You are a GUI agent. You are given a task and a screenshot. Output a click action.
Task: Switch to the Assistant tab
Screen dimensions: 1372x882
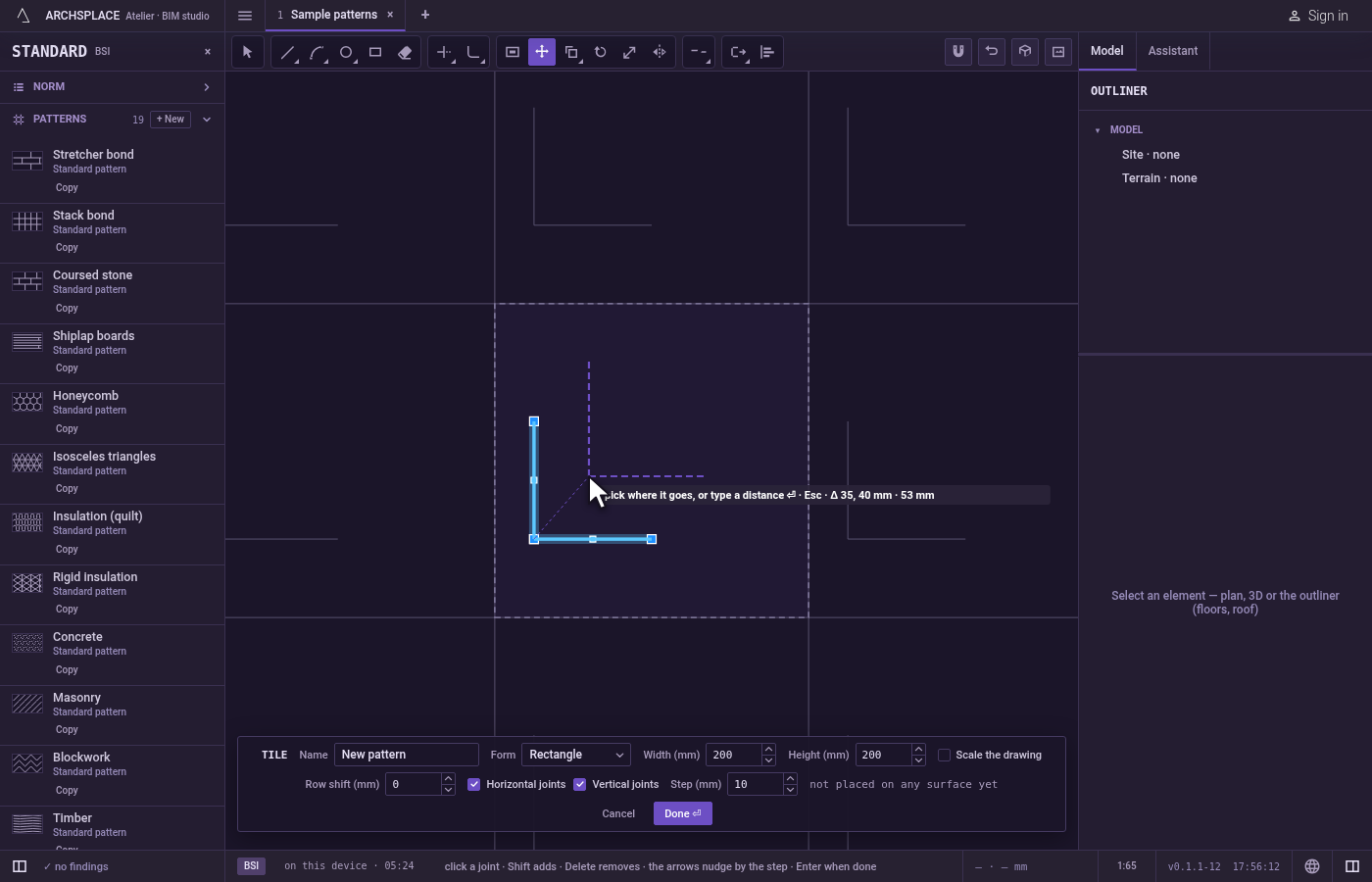[1173, 51]
